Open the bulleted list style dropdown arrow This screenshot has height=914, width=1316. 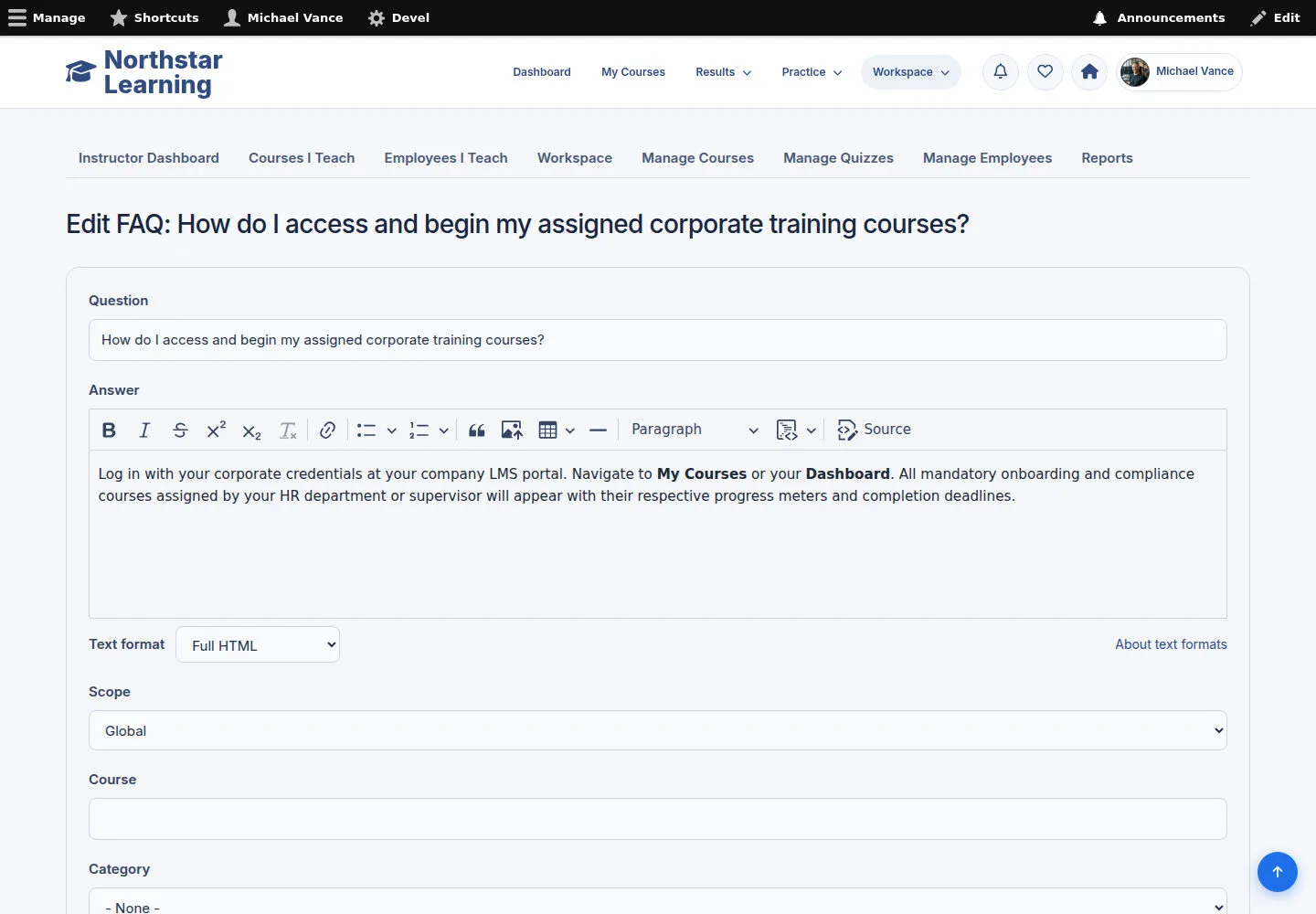point(391,430)
